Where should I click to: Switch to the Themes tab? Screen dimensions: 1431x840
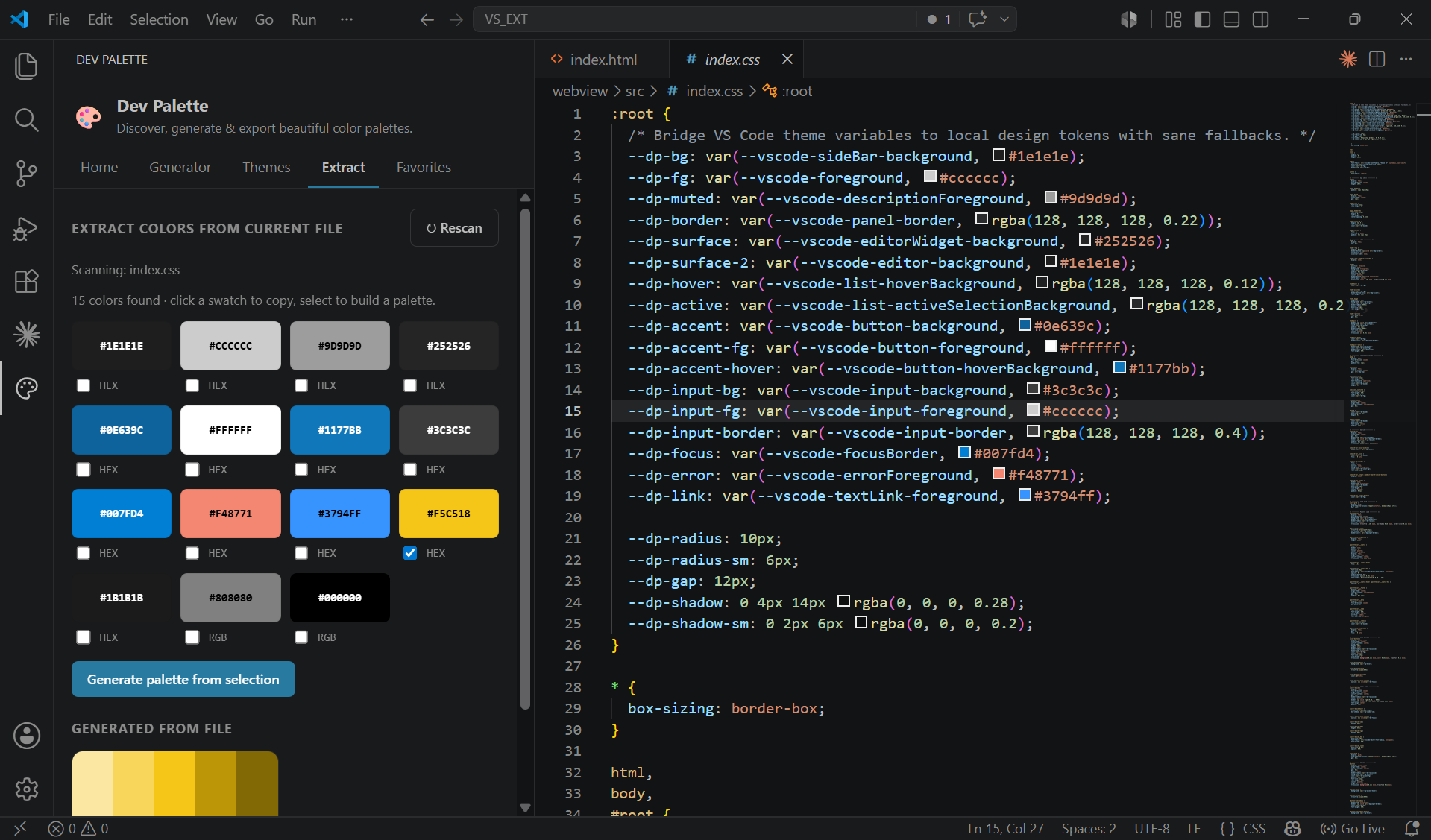266,168
